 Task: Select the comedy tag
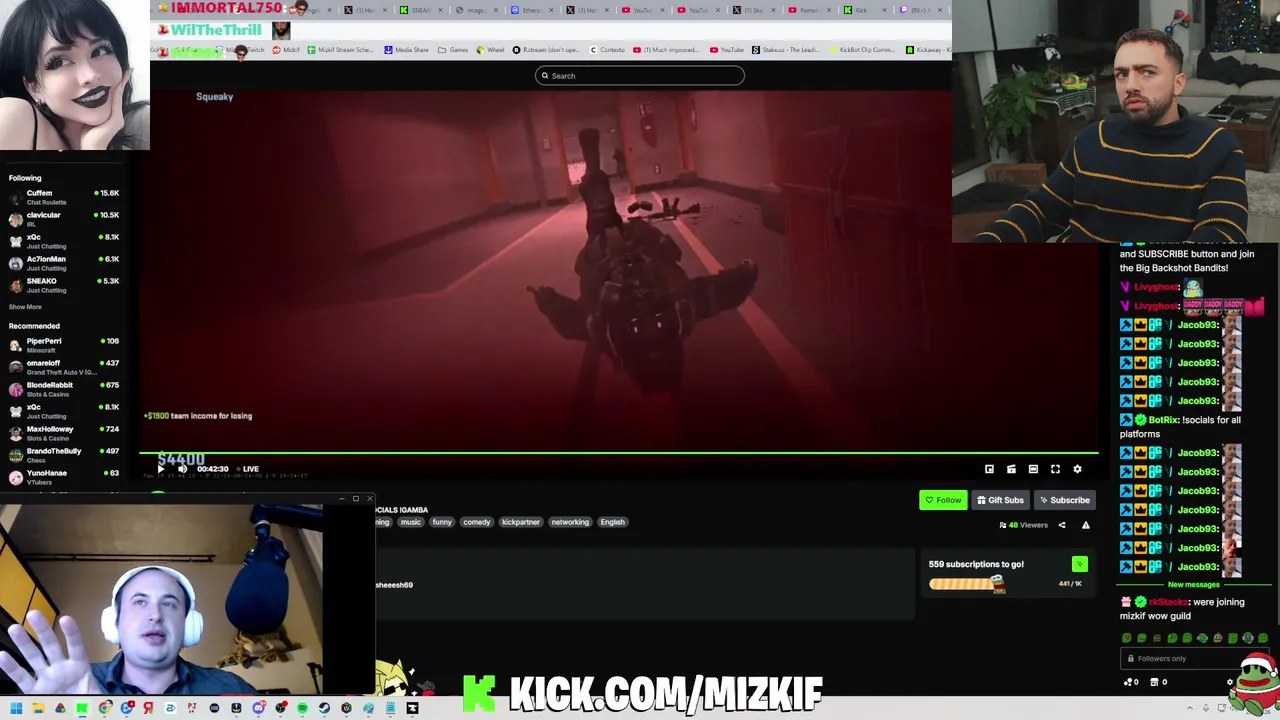pos(477,522)
